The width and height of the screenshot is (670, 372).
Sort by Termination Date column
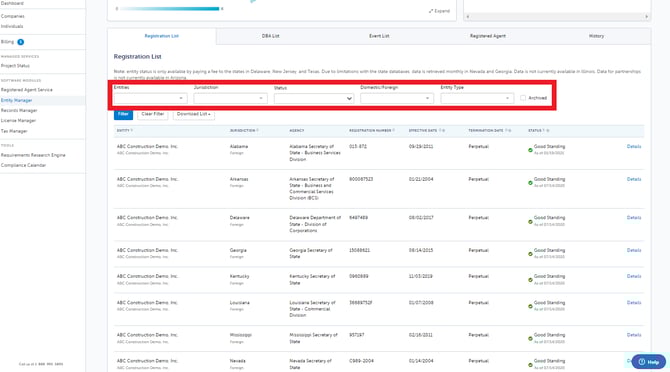coord(489,130)
